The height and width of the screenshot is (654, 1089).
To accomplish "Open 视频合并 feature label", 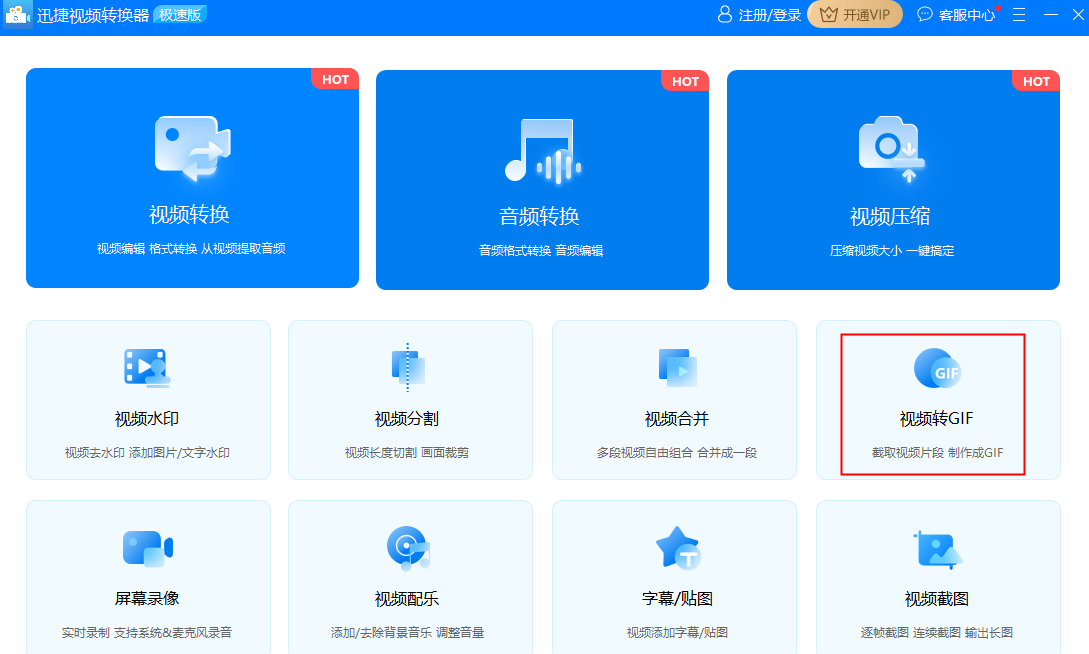I will click(x=677, y=419).
